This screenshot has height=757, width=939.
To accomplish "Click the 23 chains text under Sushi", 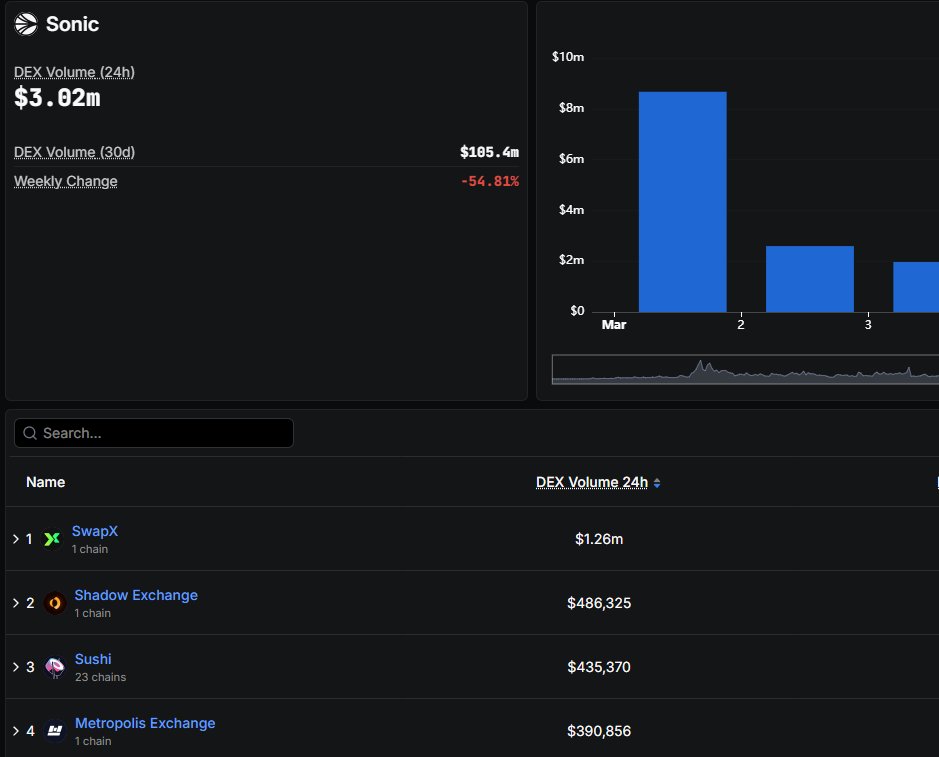I will click(101, 677).
